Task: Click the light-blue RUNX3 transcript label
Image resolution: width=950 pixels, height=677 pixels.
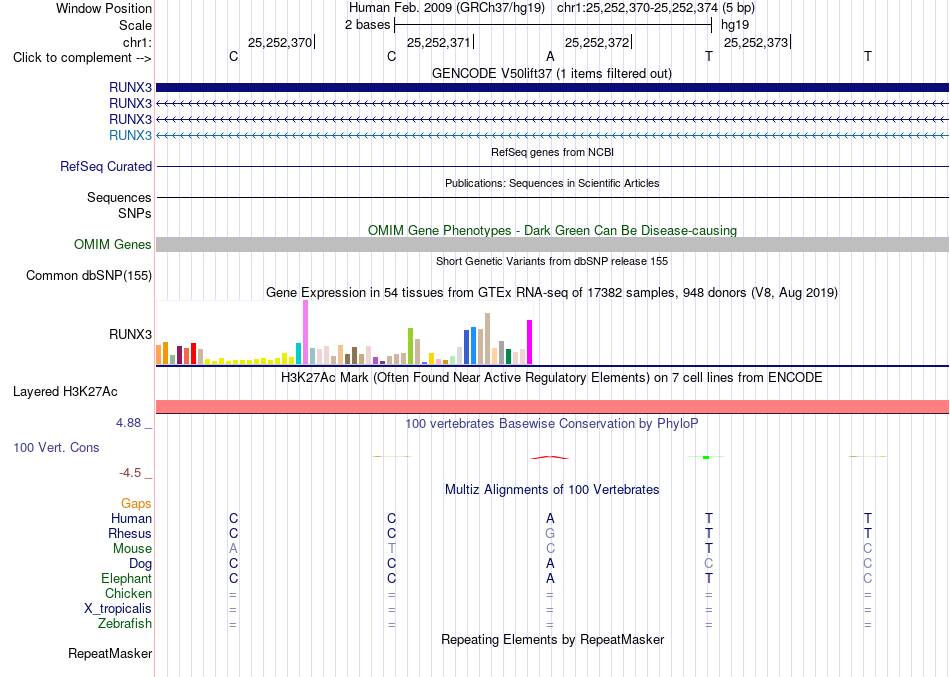Action: coord(130,135)
